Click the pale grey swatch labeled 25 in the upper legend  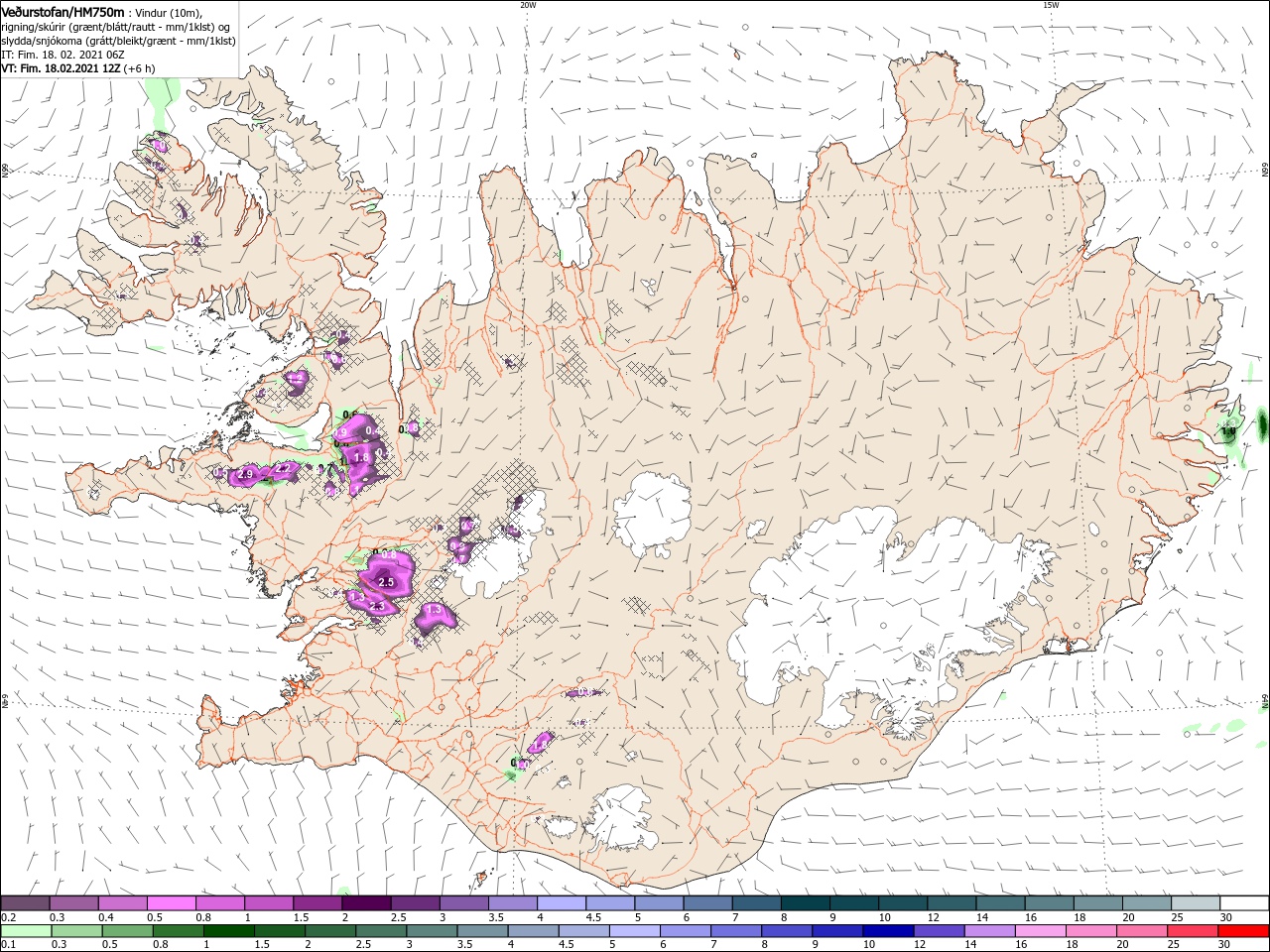coord(1194,903)
